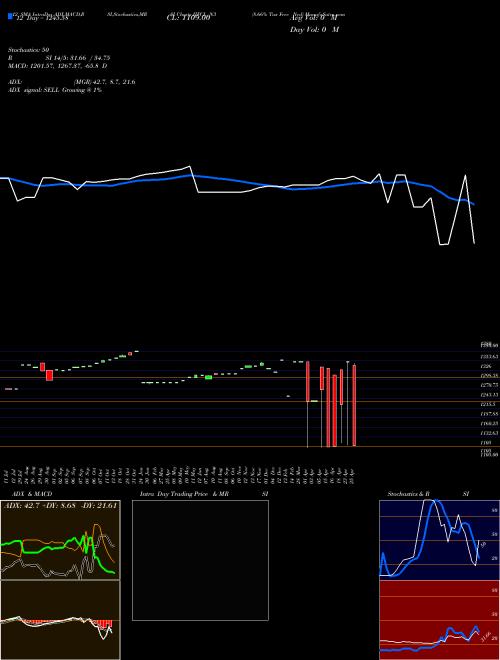Click the 'Stochastics & R' panel title
500x660 pixels.
coord(409,494)
